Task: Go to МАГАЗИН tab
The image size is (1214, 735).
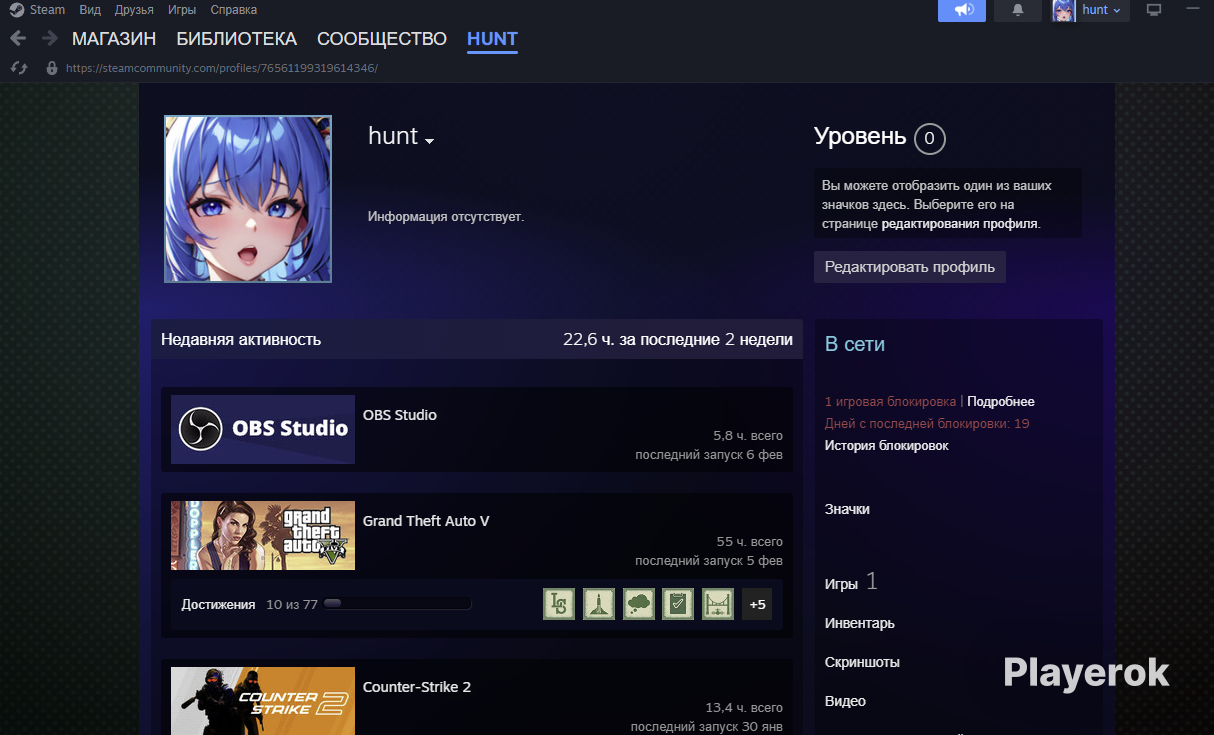Action: click(114, 39)
